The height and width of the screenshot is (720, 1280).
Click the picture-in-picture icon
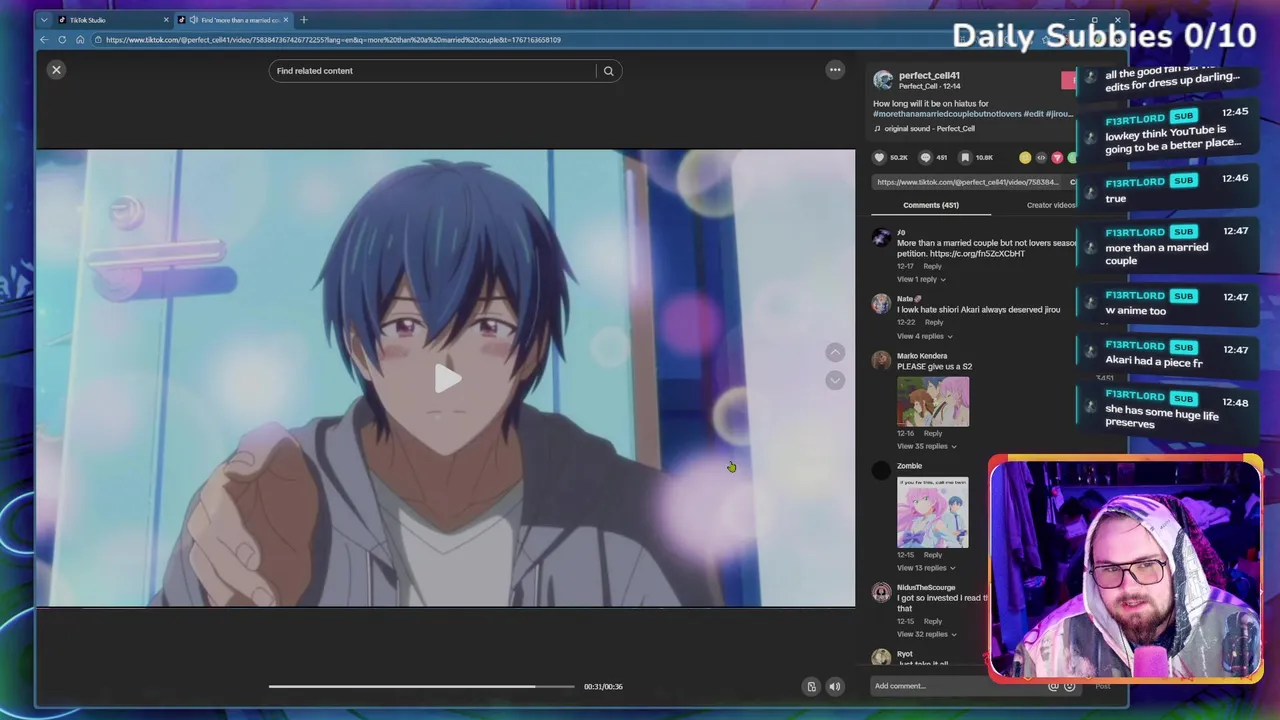[x=811, y=686]
